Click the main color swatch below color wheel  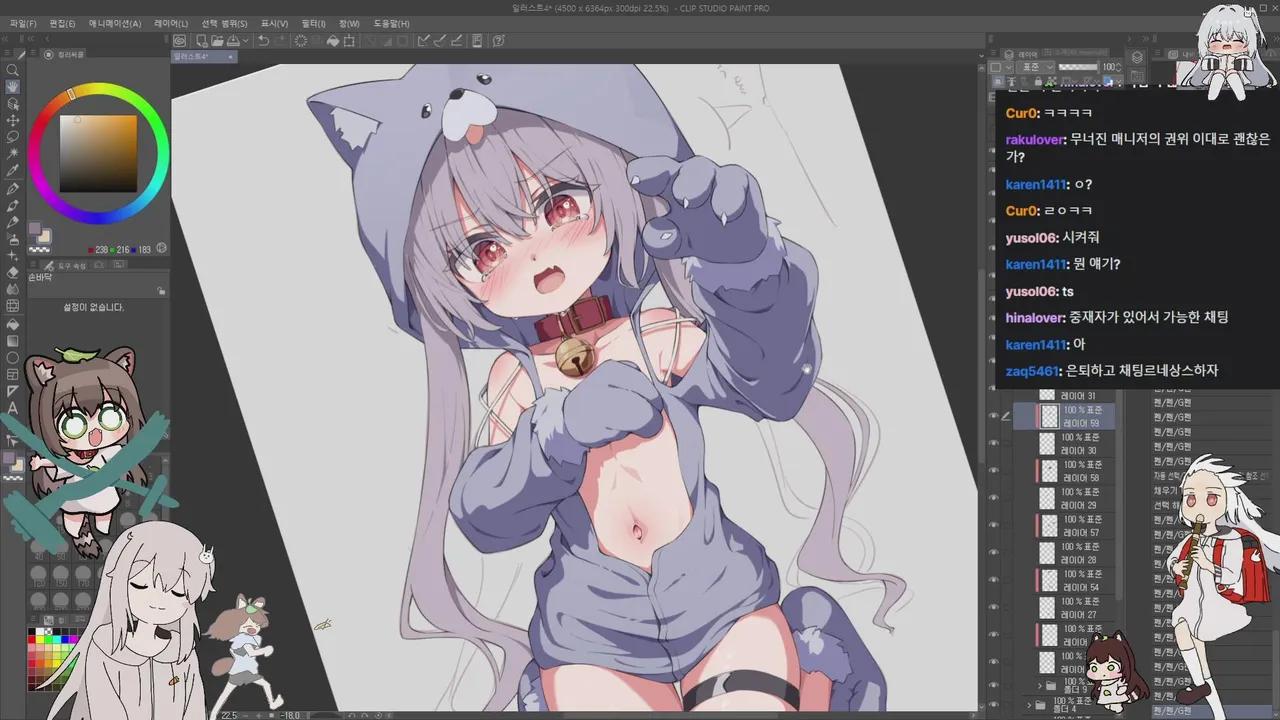34,229
